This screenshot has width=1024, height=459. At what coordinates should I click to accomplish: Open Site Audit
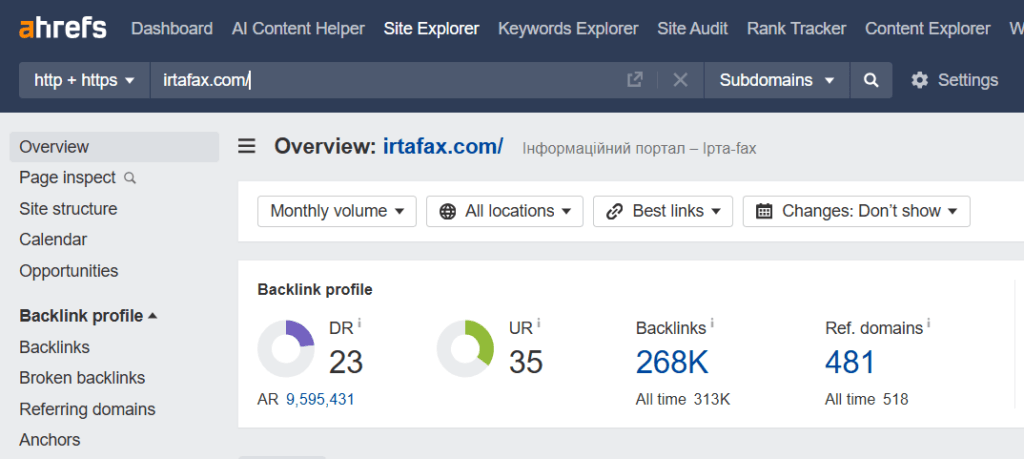[692, 29]
